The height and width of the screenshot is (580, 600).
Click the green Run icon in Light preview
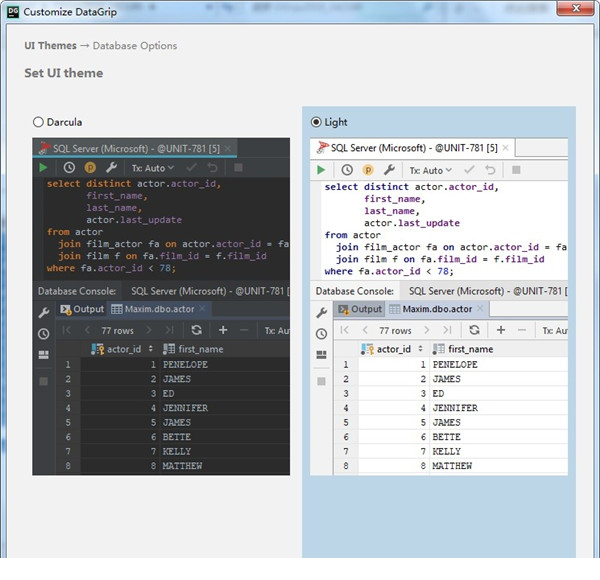click(321, 170)
